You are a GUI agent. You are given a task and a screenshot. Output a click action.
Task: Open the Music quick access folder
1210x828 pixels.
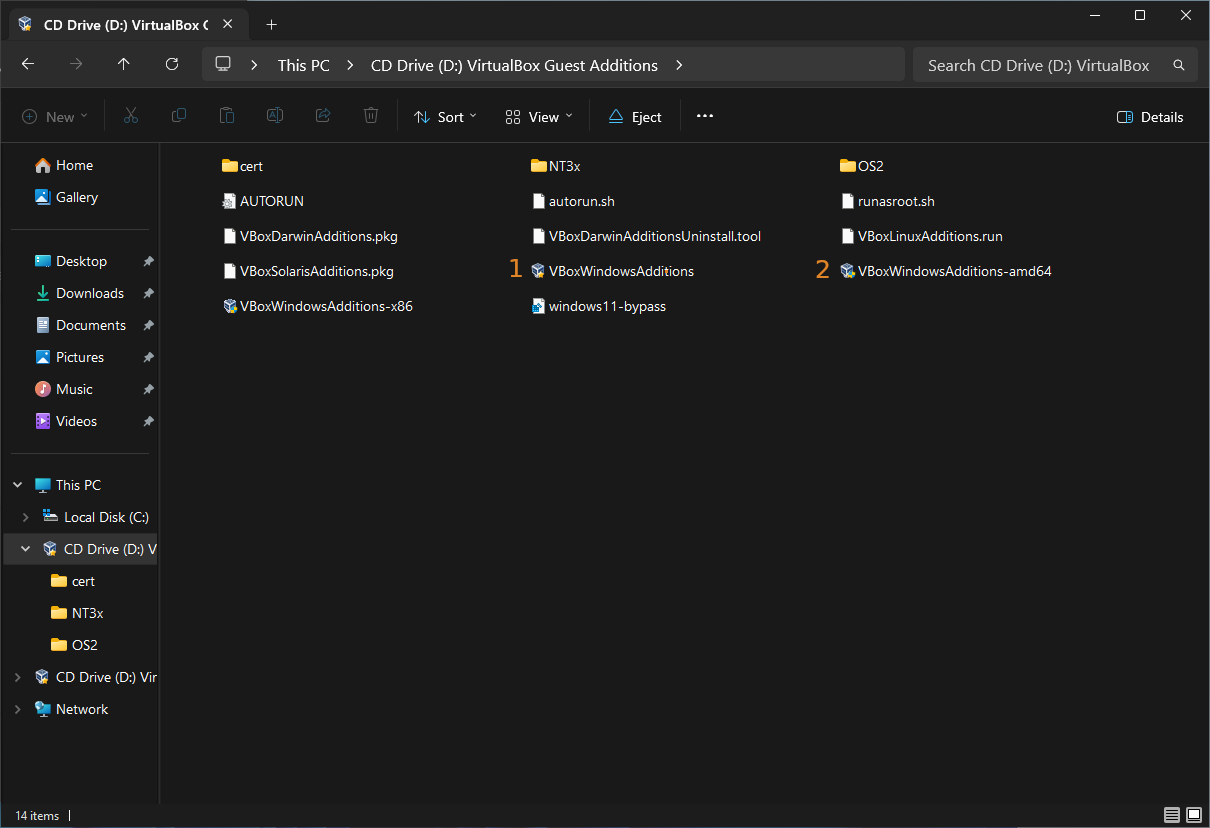tap(63, 389)
